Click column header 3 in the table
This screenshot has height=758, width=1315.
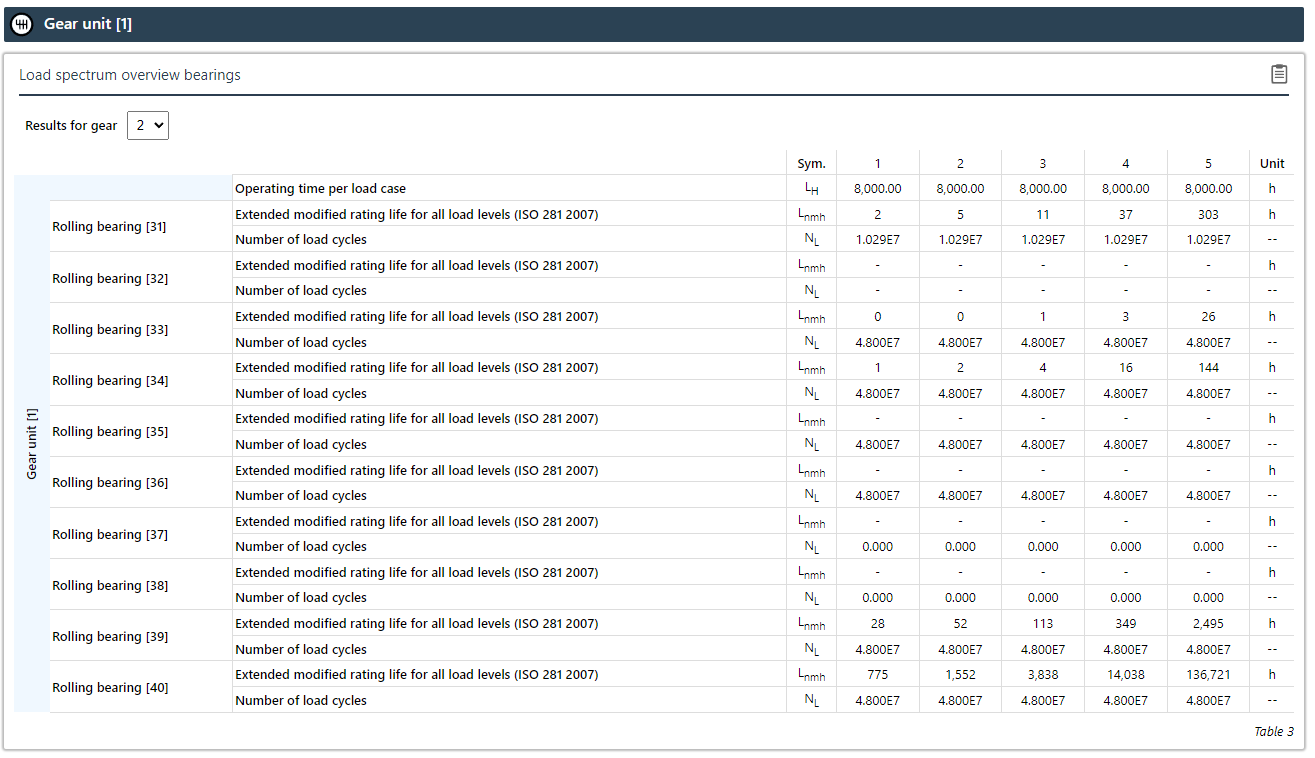pyautogui.click(x=1042, y=162)
